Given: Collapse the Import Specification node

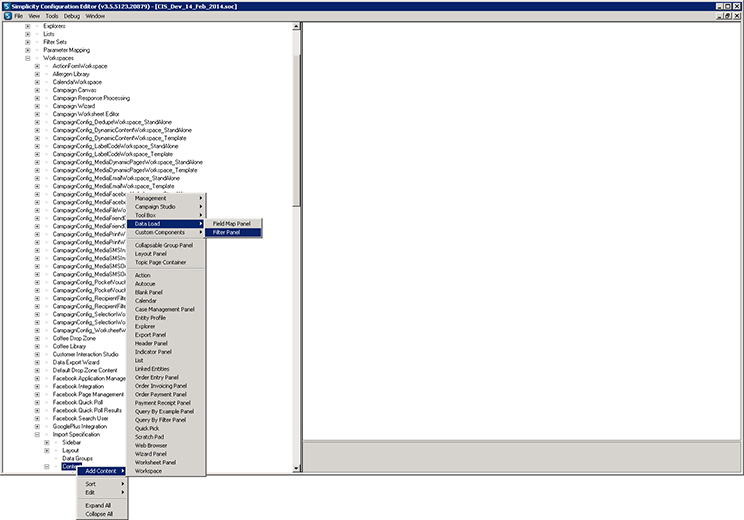Looking at the screenshot, I should [x=37, y=435].
